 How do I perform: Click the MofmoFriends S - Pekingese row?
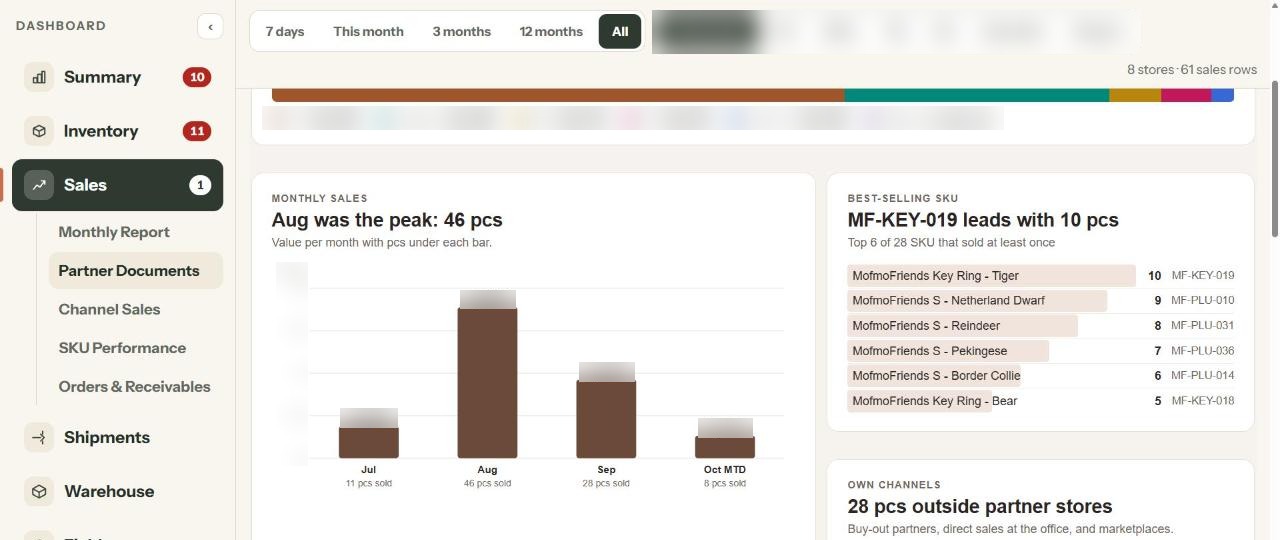click(x=1041, y=351)
